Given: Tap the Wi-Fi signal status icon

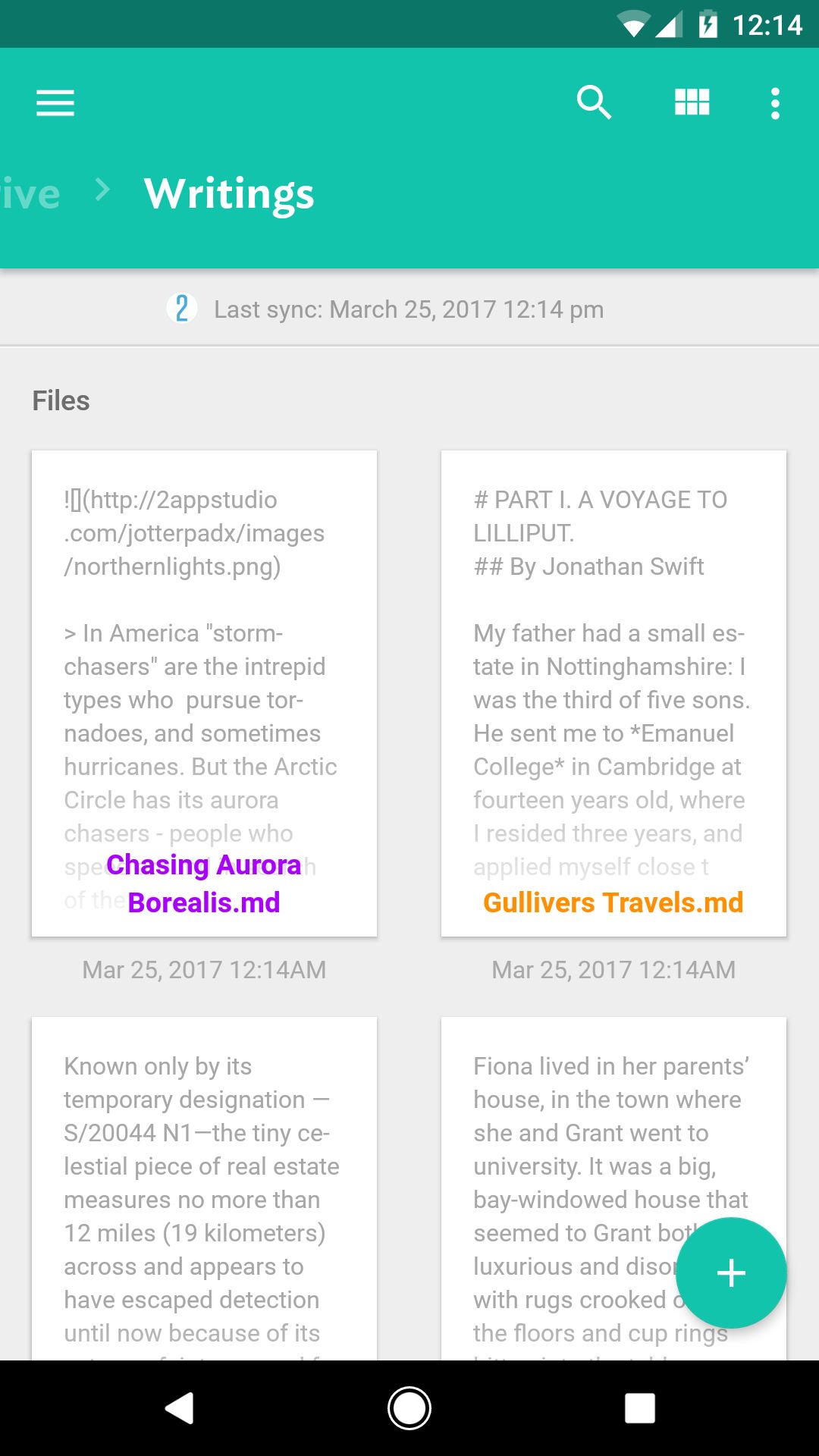Looking at the screenshot, I should point(632,24).
